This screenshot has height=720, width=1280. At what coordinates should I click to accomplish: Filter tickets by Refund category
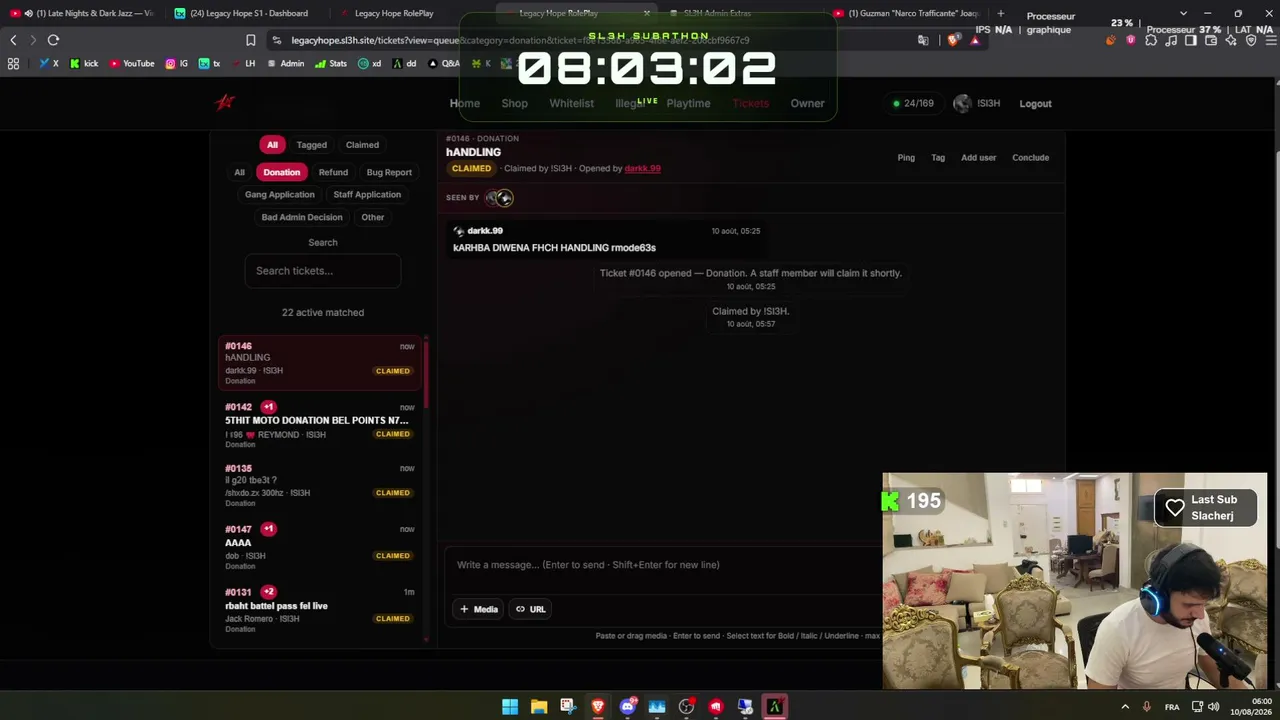click(x=333, y=172)
